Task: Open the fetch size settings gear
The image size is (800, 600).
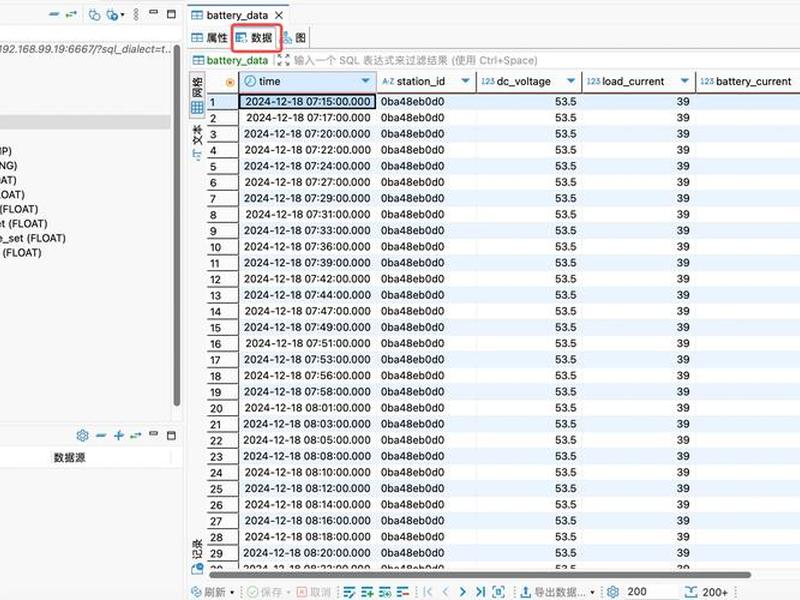Action: [613, 592]
